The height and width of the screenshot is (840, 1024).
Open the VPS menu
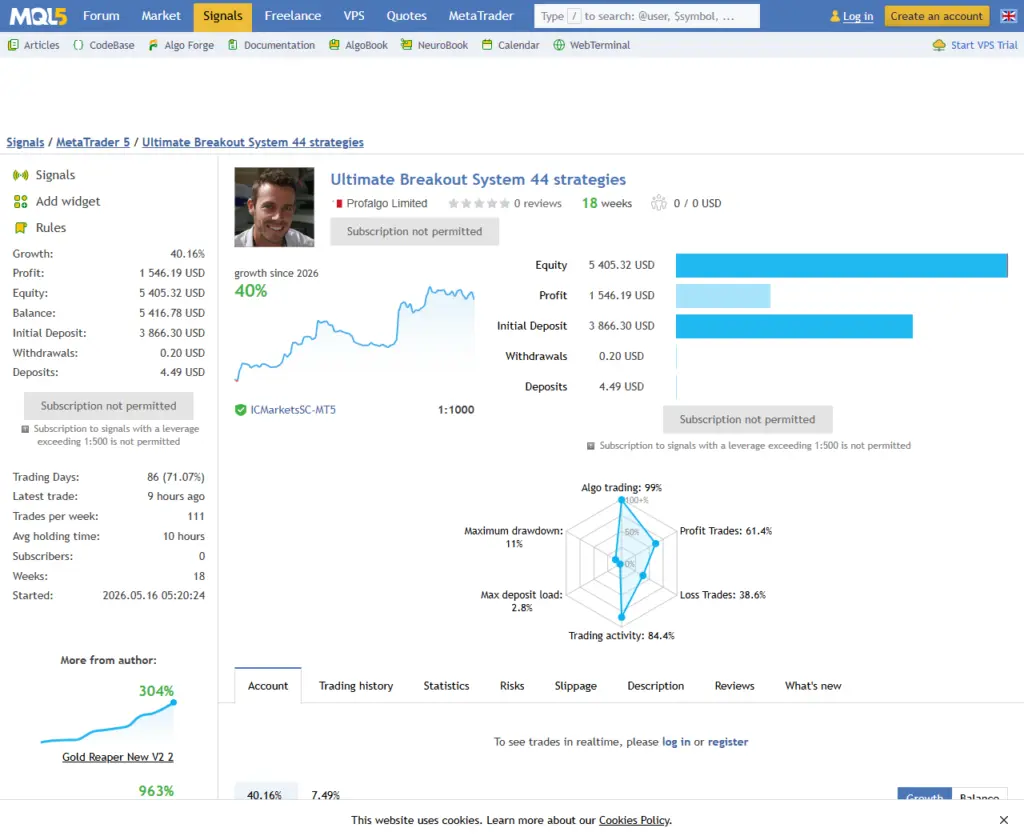[x=354, y=16]
